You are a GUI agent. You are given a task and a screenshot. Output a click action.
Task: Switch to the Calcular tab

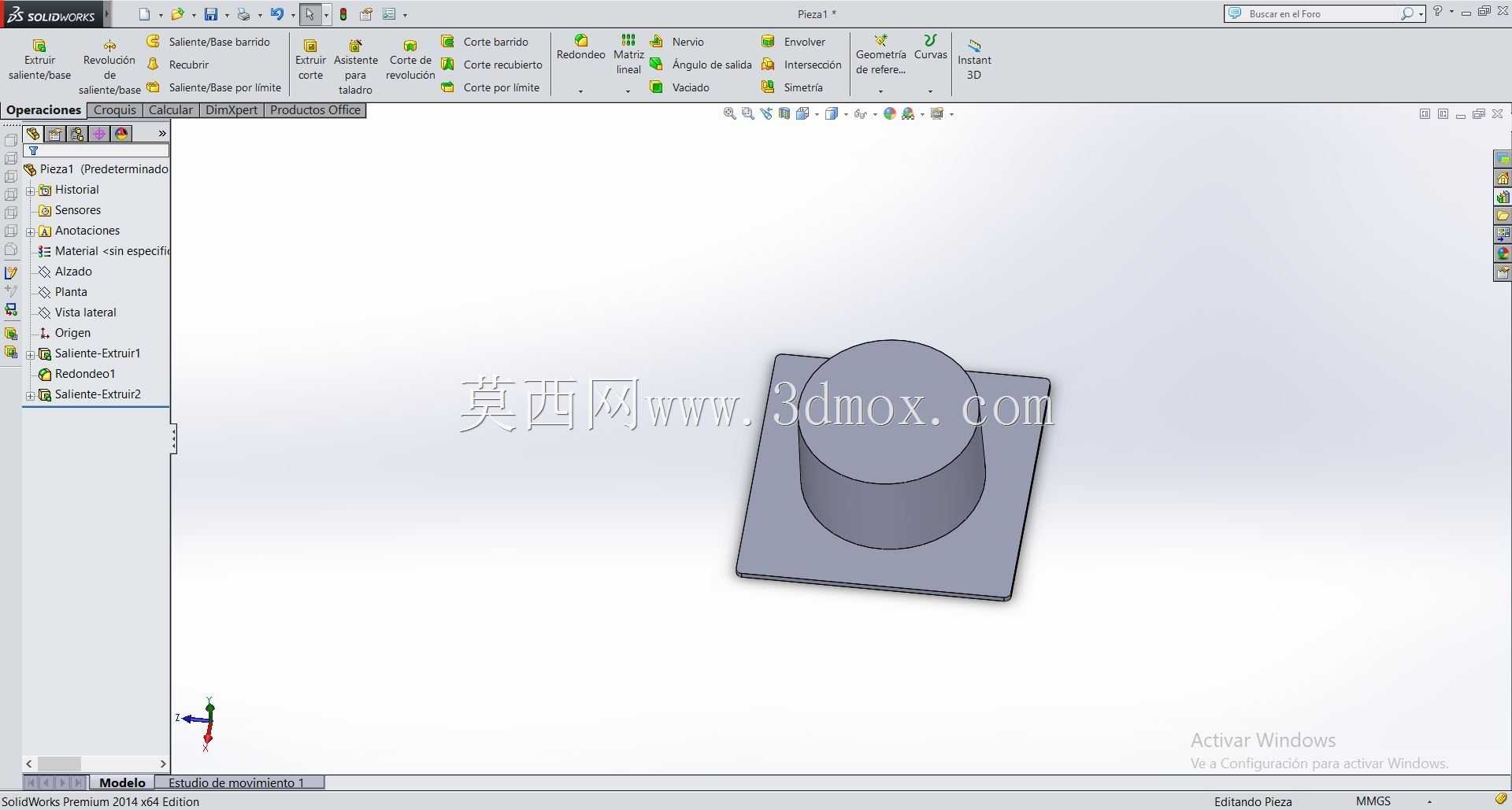point(171,110)
